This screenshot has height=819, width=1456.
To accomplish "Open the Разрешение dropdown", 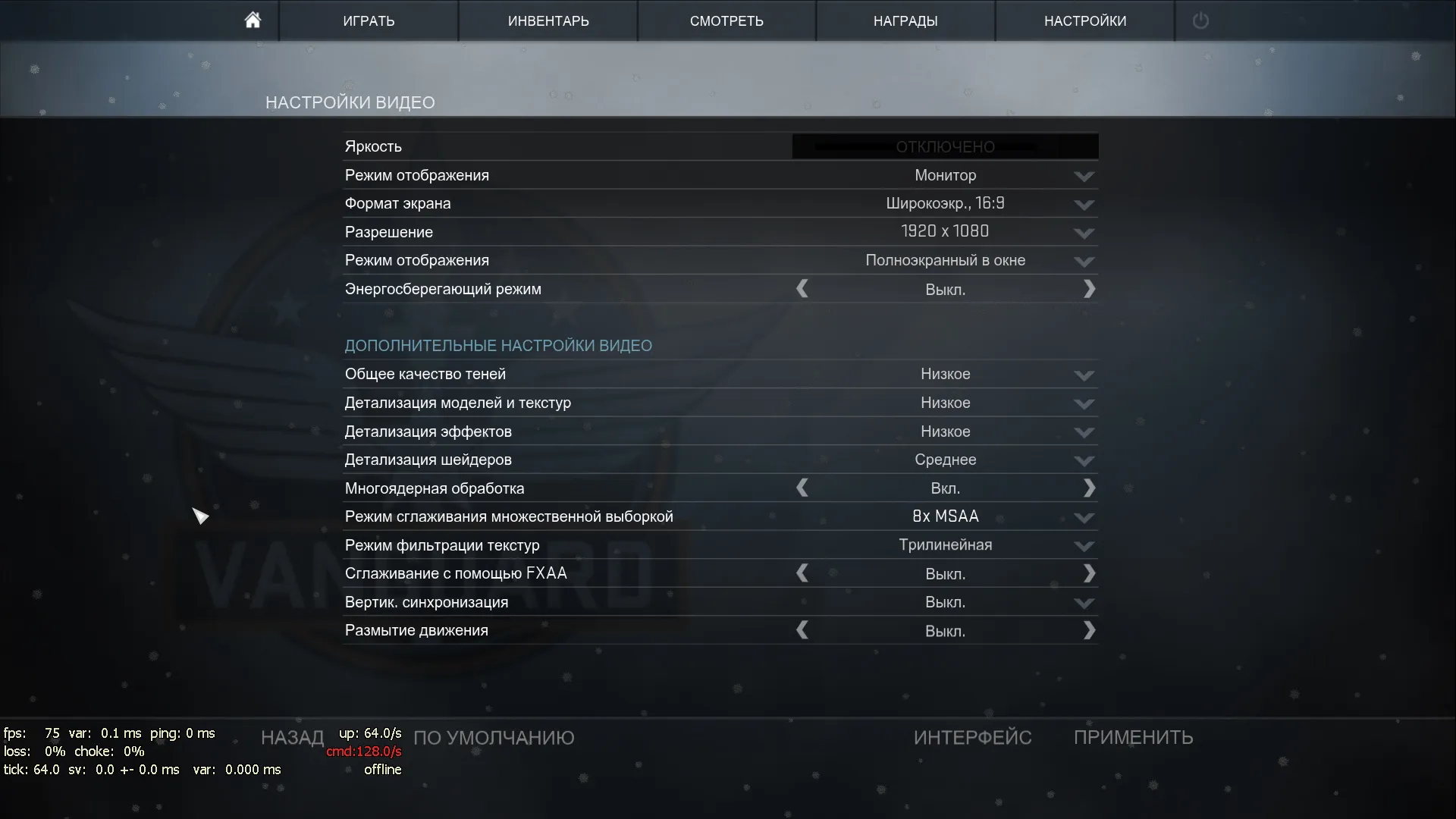I will (946, 232).
